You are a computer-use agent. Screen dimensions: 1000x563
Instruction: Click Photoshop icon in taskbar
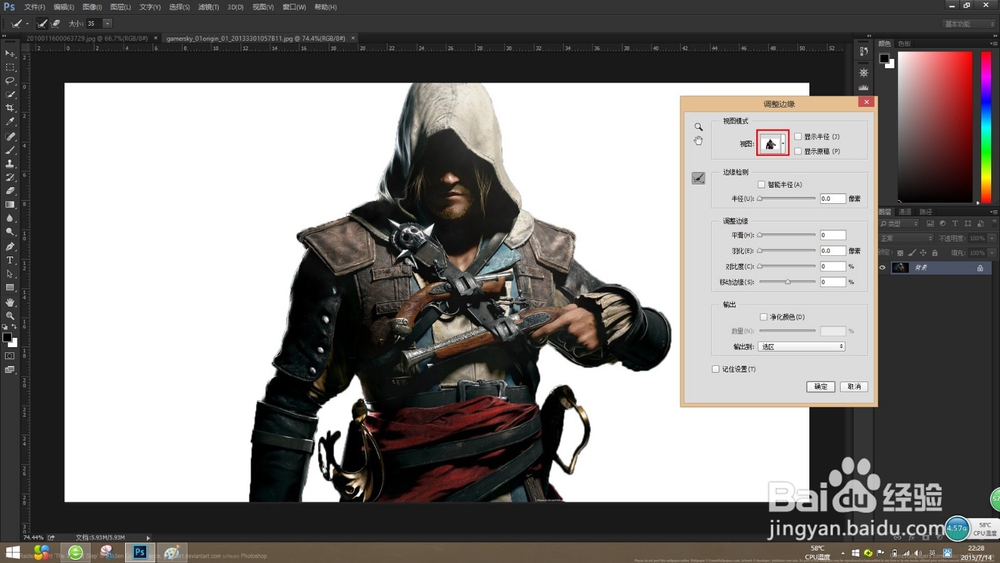pyautogui.click(x=140, y=552)
